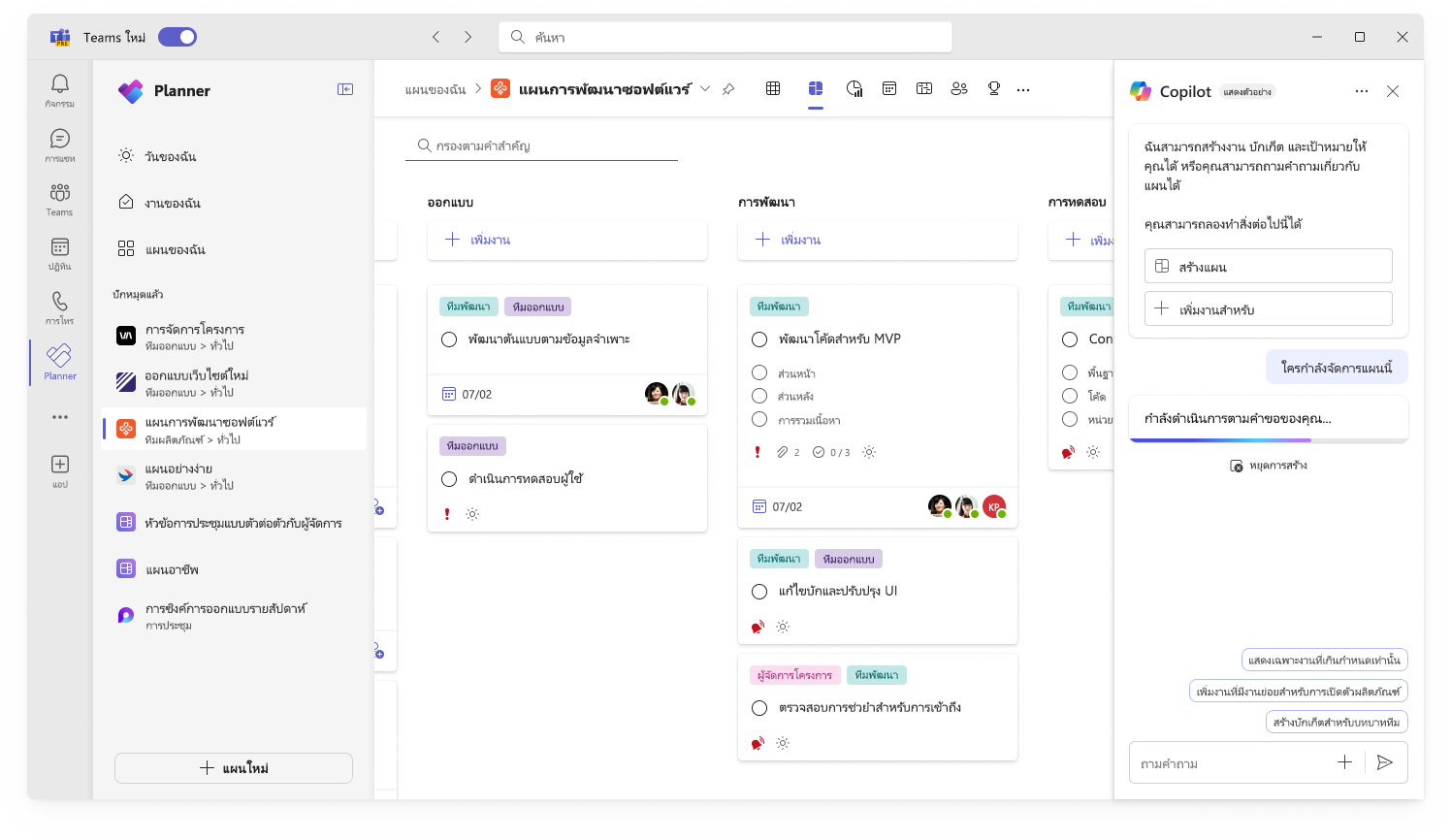This screenshot has width=1451, height=840.
Task: Pin the plan with pin icon
Action: click(728, 89)
